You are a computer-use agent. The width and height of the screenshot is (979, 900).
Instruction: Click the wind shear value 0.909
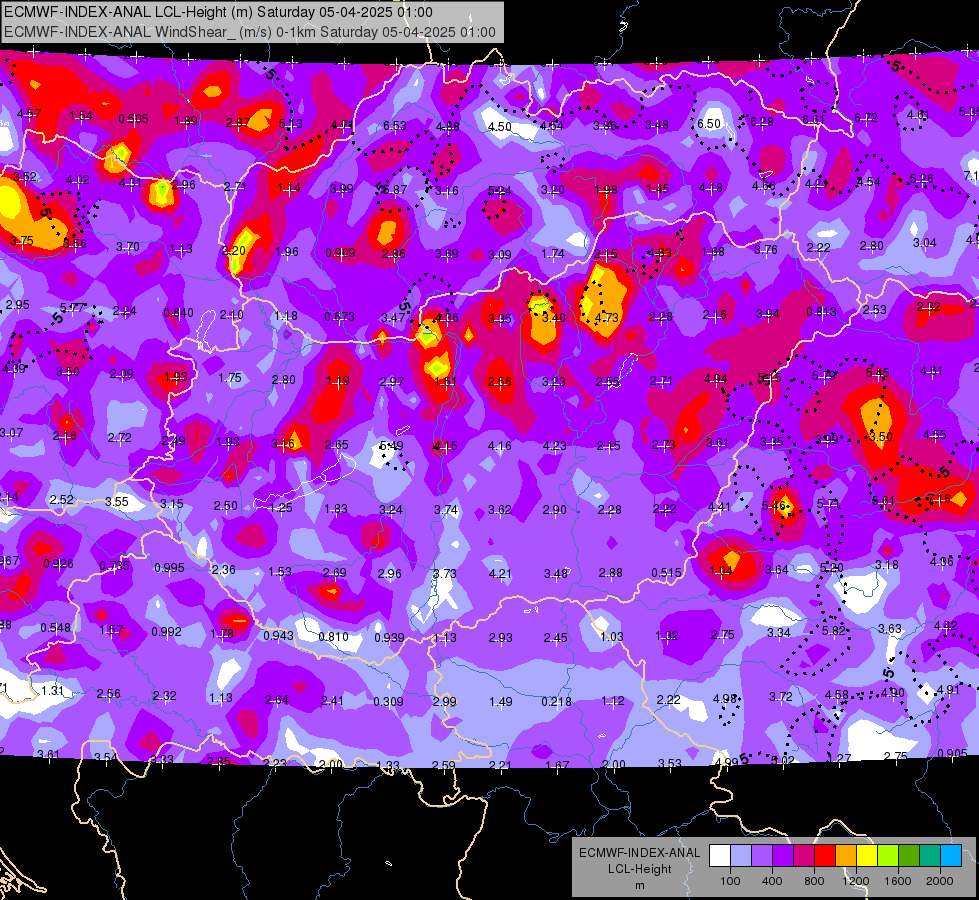pos(340,253)
